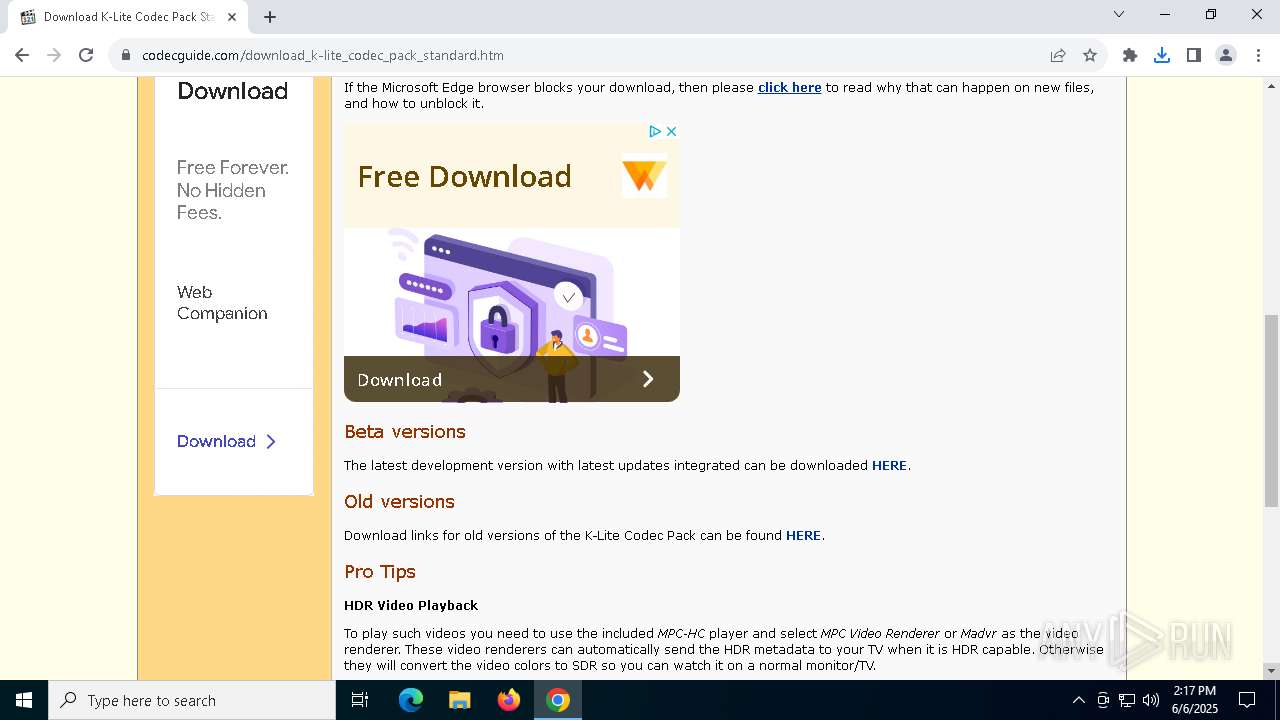Click the Chrome taskbar icon
1280x720 pixels.
click(x=558, y=700)
